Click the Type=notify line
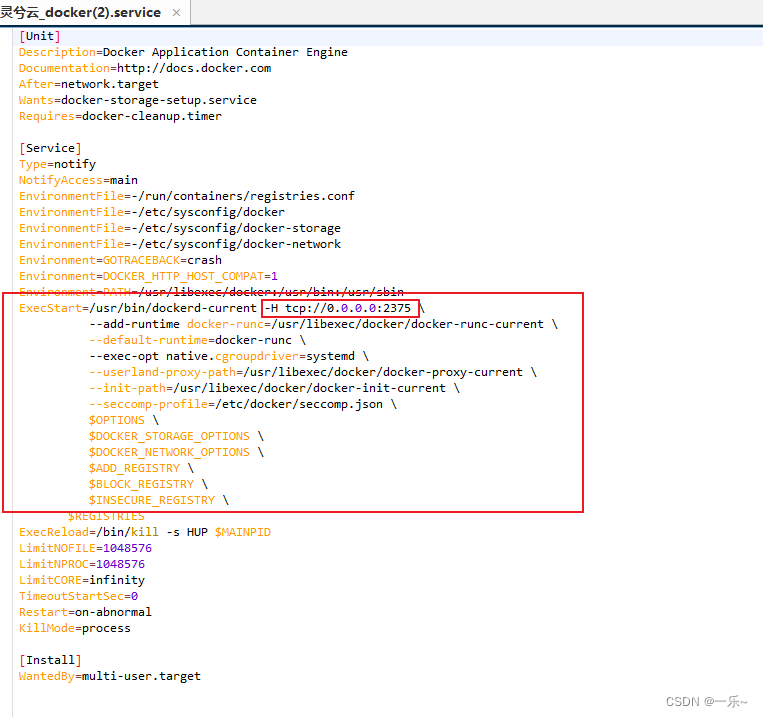Viewport: 763px width, 717px height. tap(57, 164)
